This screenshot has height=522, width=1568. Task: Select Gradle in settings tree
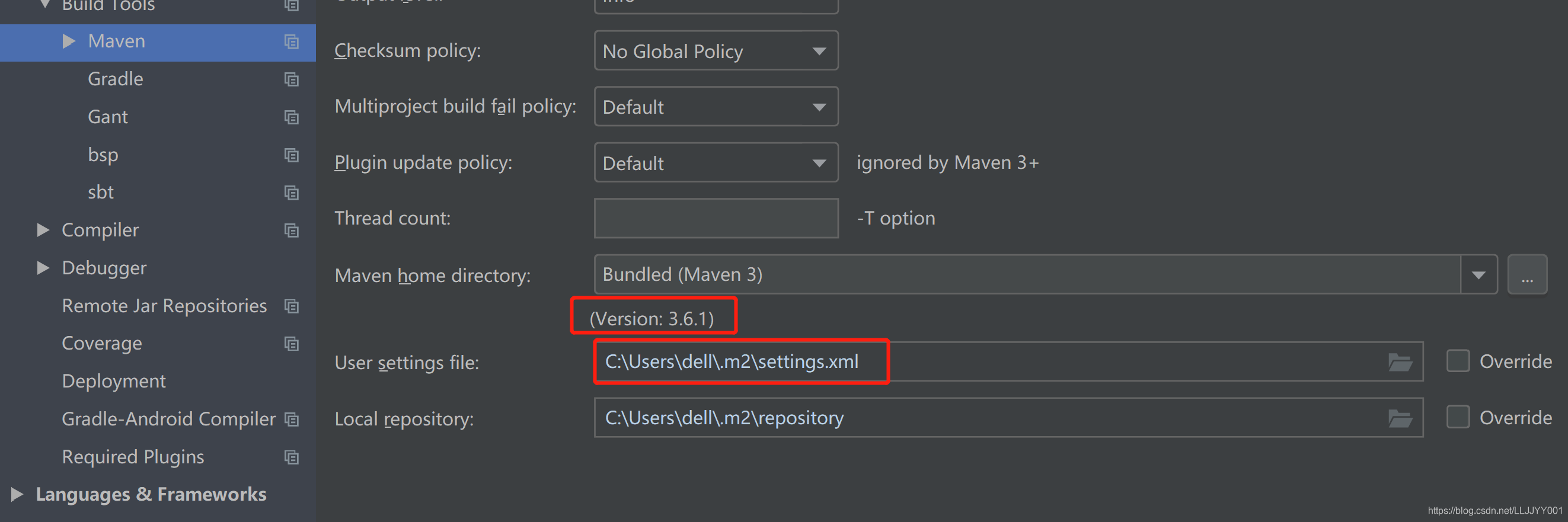(116, 79)
